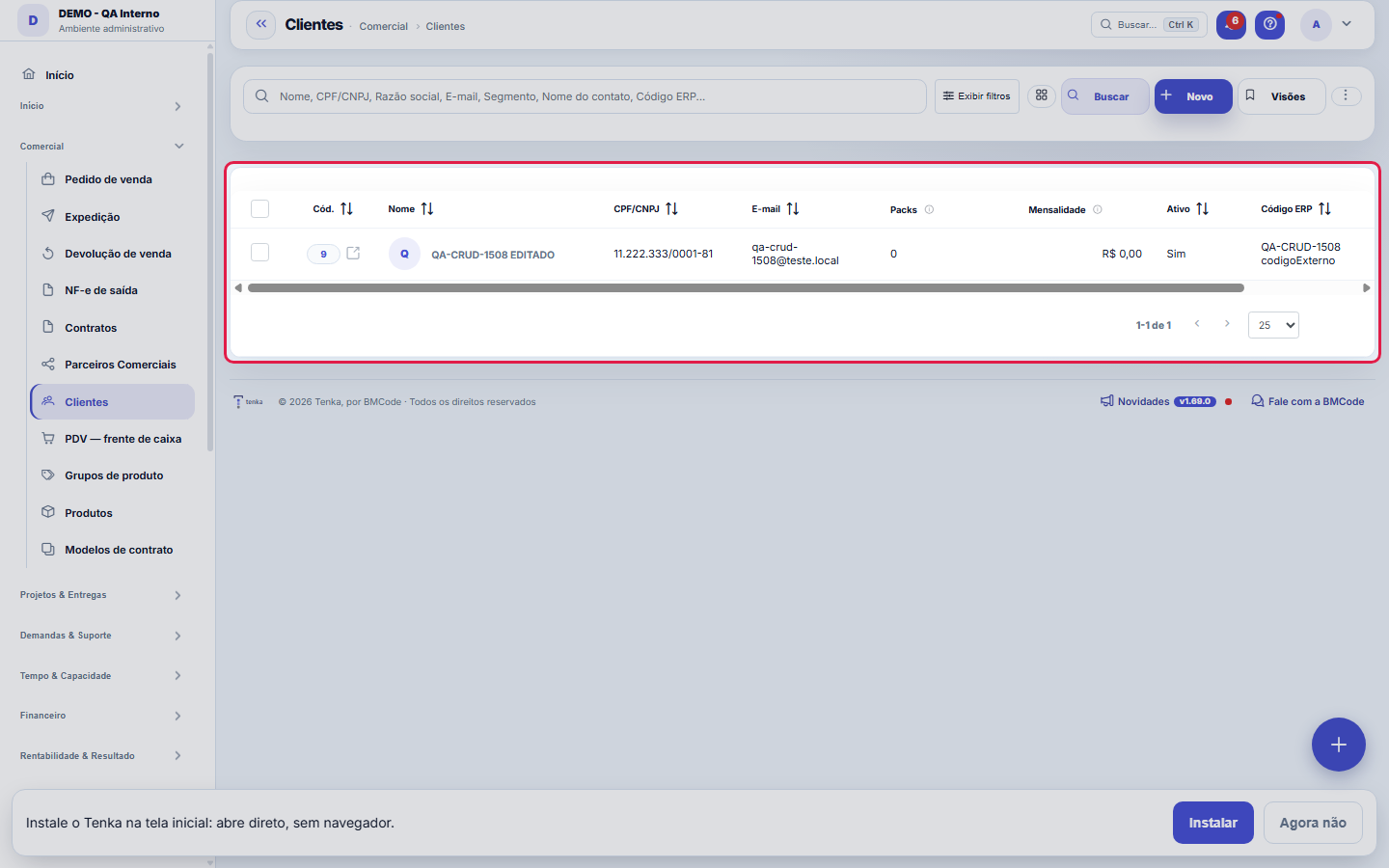The height and width of the screenshot is (868, 1389).
Task: Open Pedido de venda menu item
Action: pos(113,179)
